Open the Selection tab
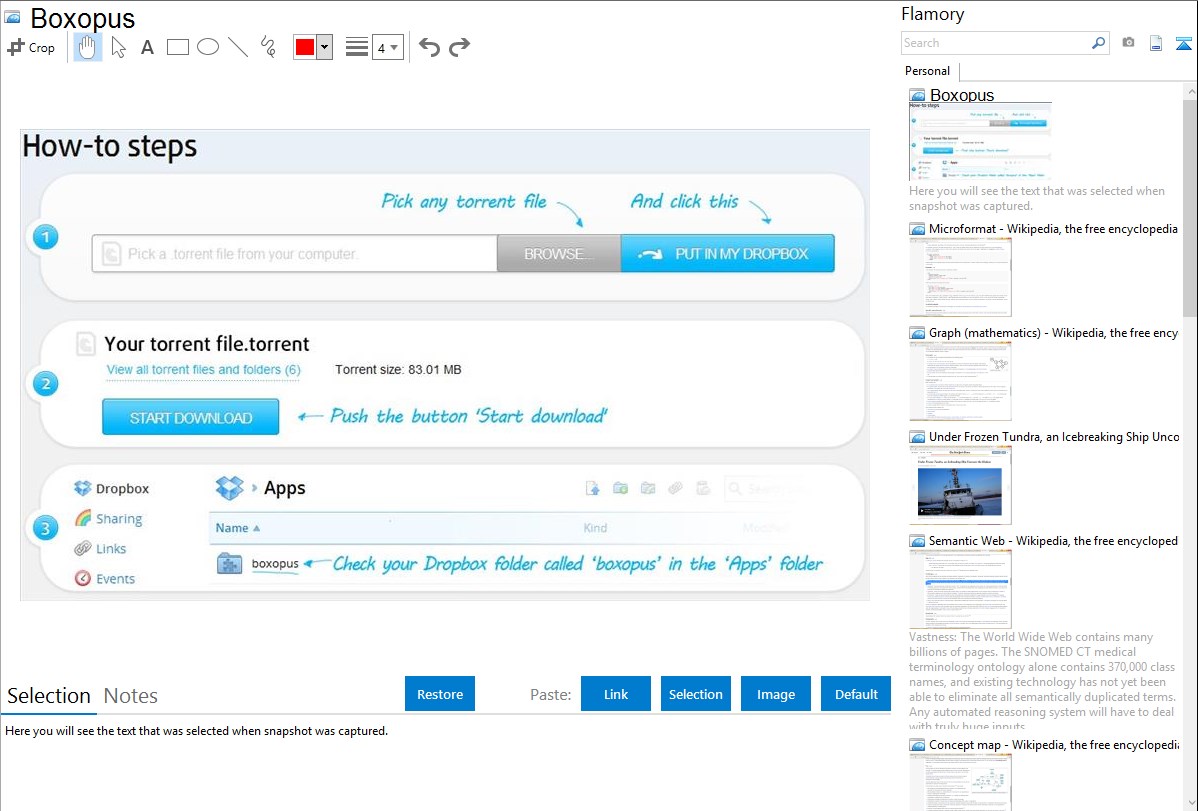 (49, 696)
